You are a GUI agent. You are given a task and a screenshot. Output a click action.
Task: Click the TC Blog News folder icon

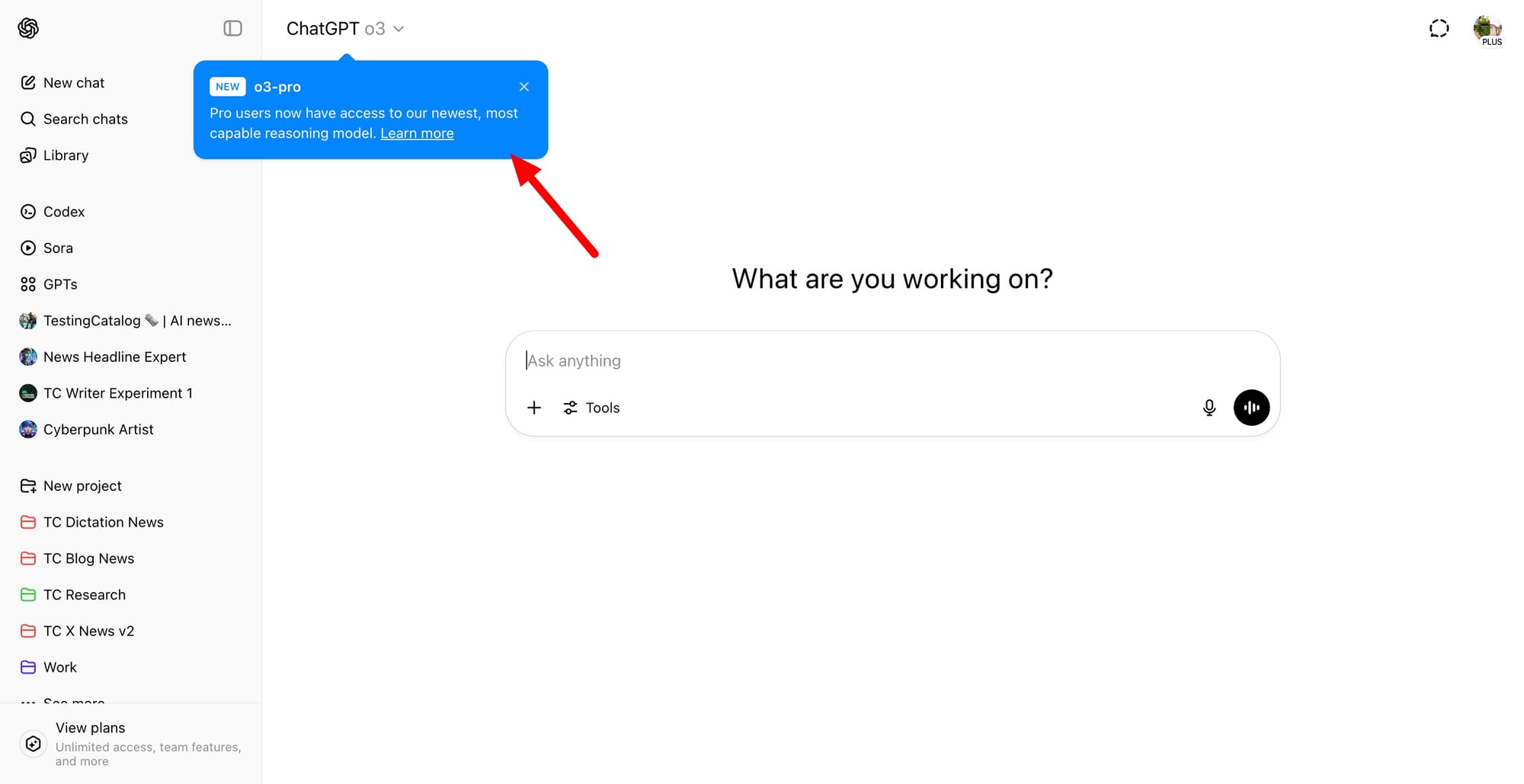pyautogui.click(x=28, y=558)
